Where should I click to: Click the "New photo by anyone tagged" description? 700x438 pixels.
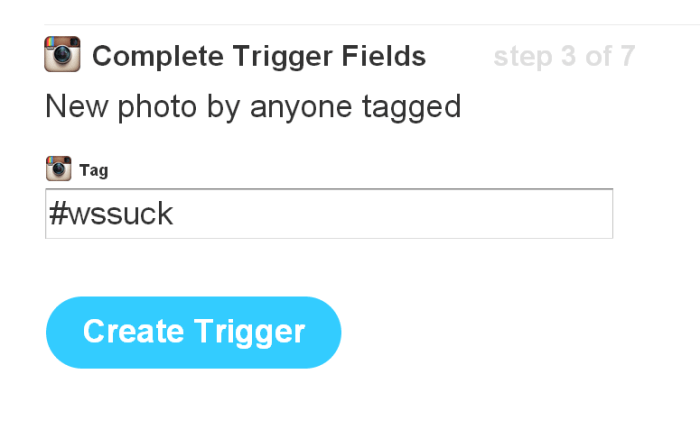tap(253, 106)
